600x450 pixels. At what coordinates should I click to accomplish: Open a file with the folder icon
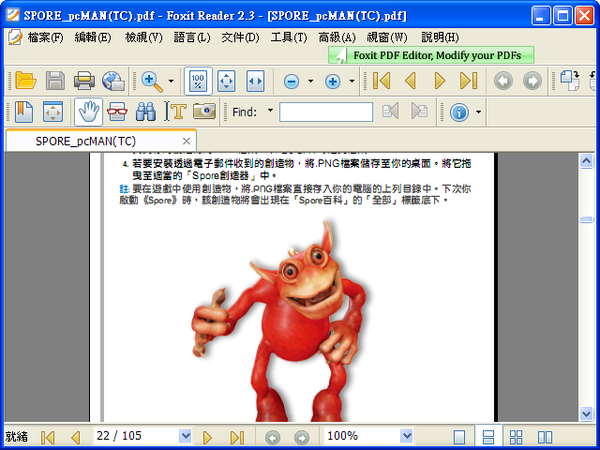pyautogui.click(x=26, y=81)
